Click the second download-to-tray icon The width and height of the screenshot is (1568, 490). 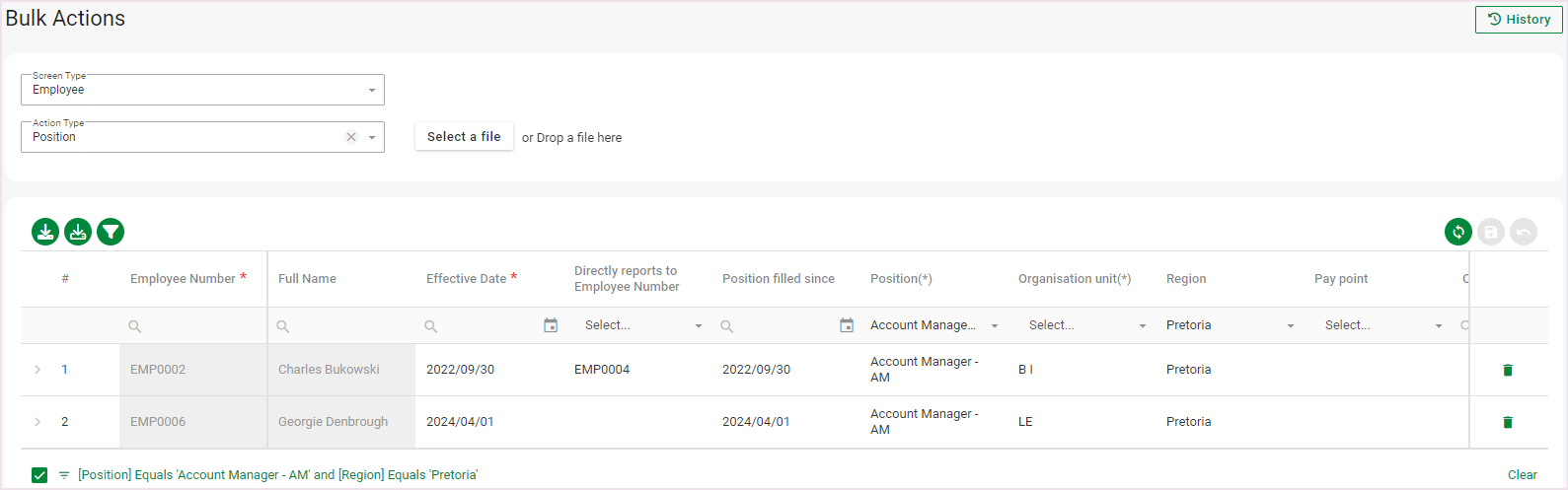click(x=78, y=232)
